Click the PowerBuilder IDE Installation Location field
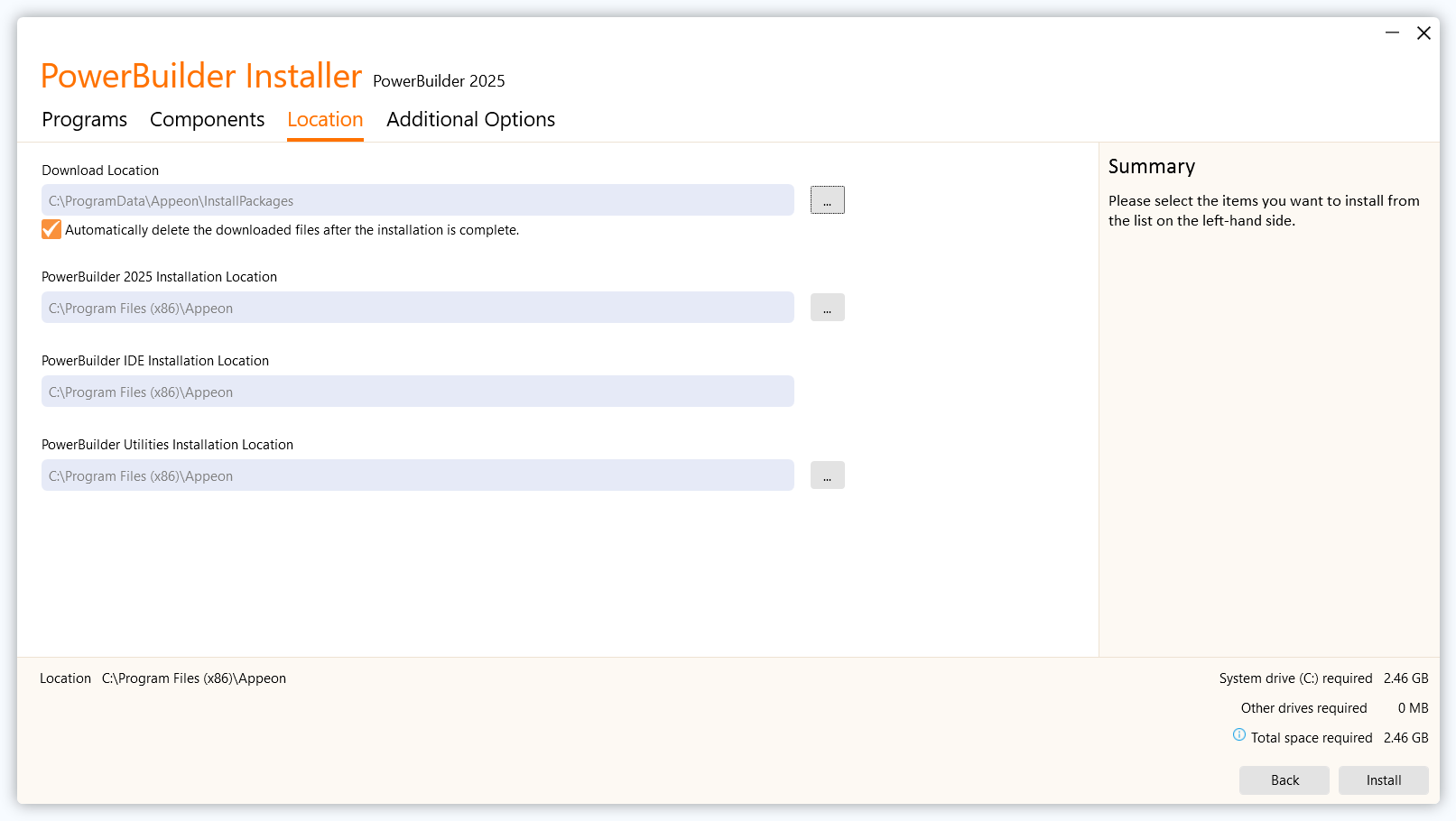 [417, 392]
